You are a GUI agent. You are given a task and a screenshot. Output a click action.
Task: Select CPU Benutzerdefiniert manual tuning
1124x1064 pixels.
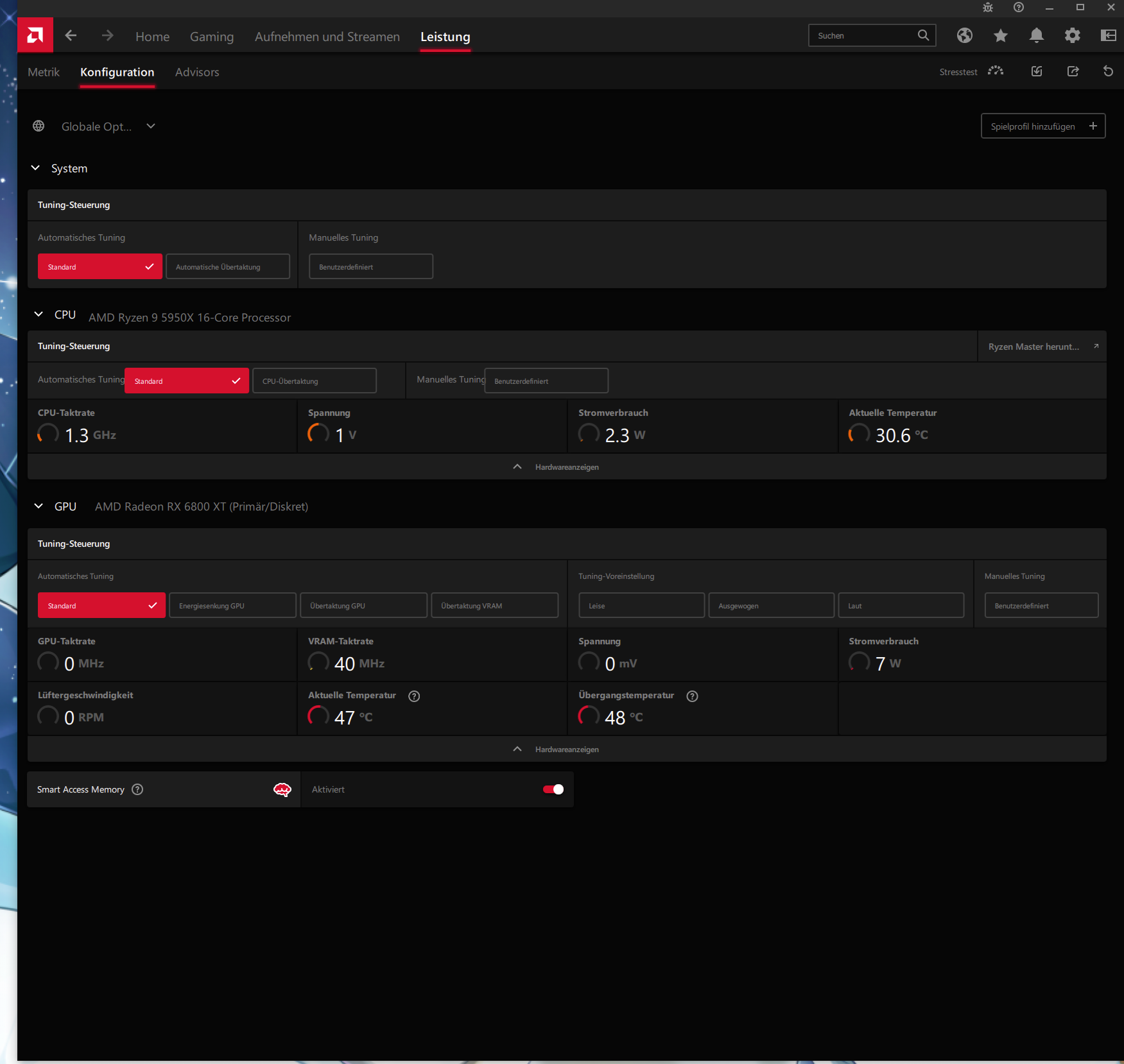point(546,381)
